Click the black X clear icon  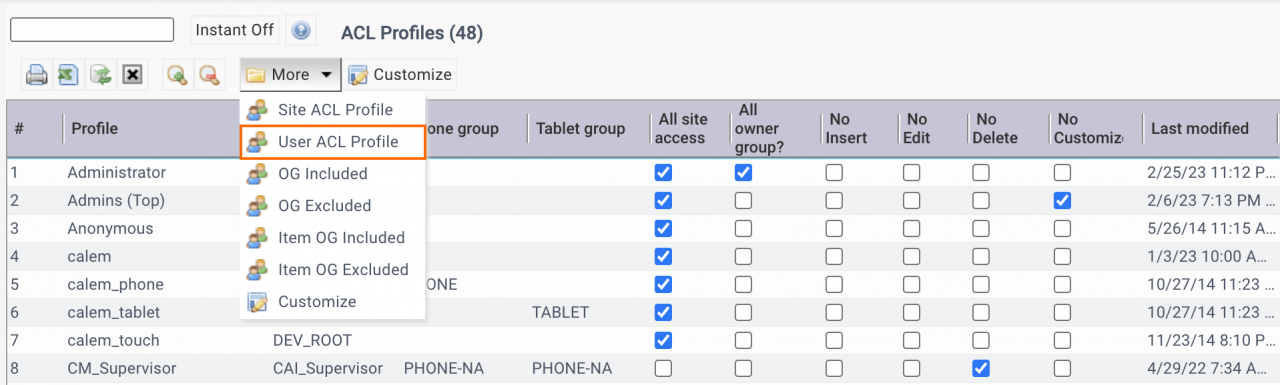coord(132,75)
